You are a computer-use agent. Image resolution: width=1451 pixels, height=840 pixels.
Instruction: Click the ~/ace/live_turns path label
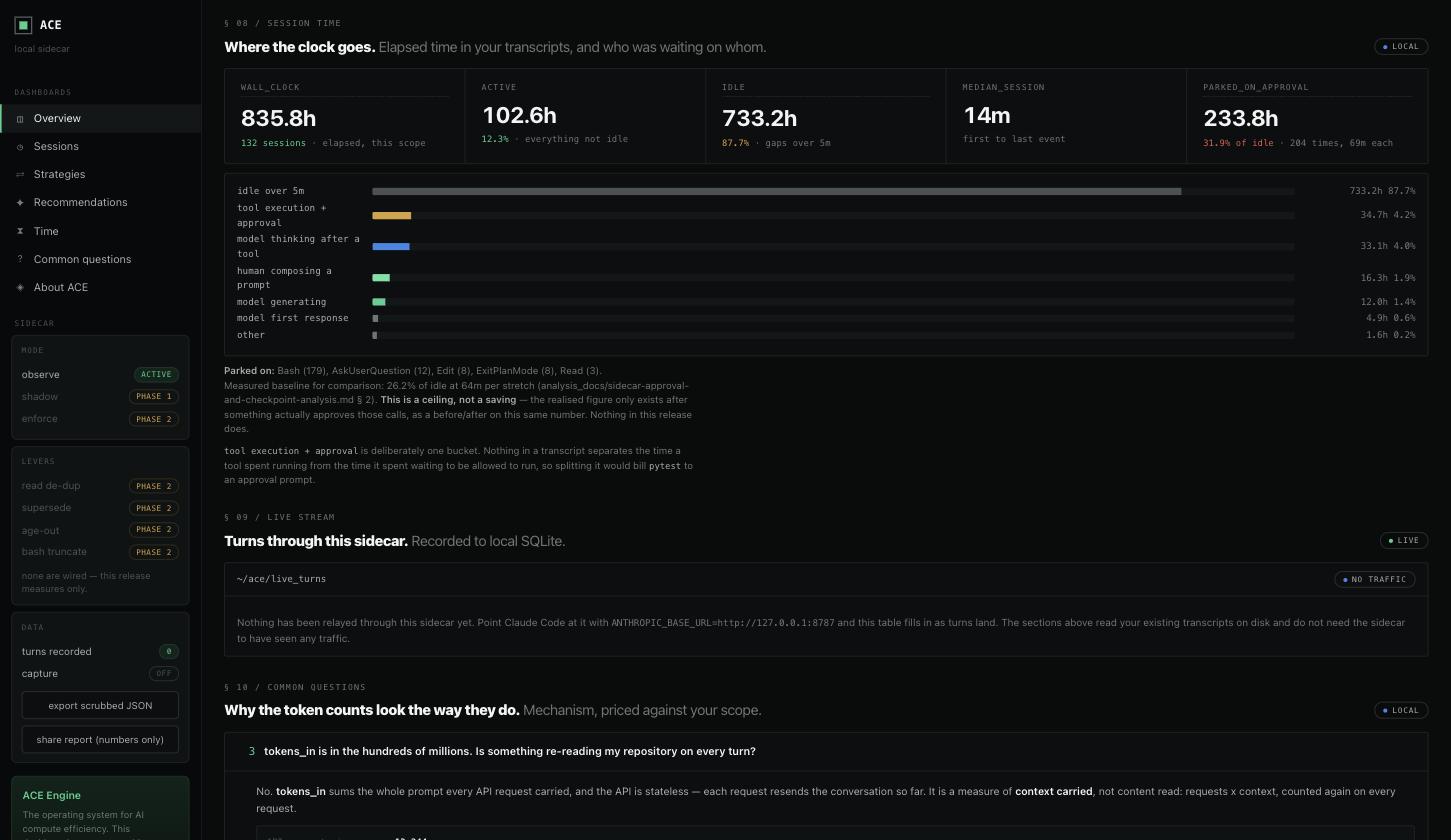pos(281,579)
